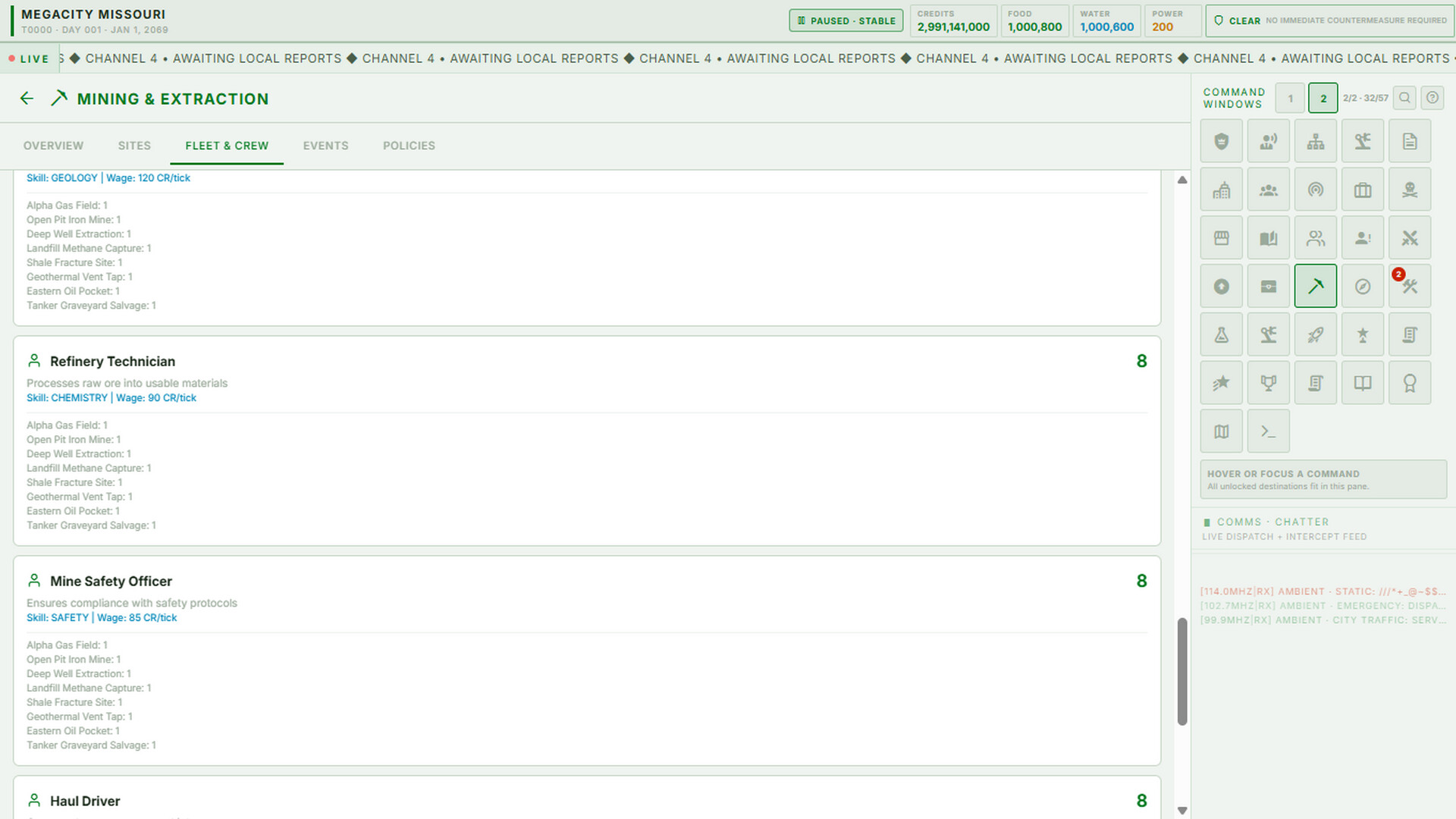
Task: Open the Policies tab
Action: click(x=409, y=146)
